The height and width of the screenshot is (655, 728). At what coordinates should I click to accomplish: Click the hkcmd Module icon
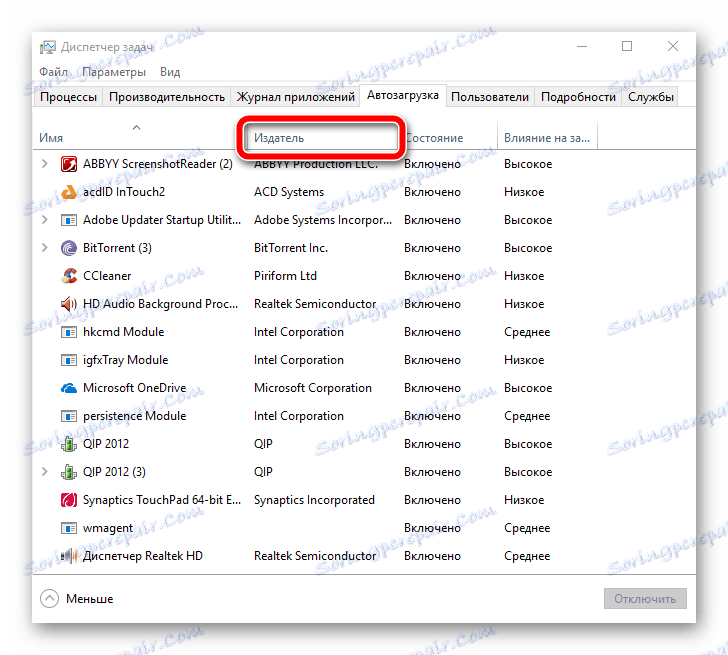coord(69,332)
